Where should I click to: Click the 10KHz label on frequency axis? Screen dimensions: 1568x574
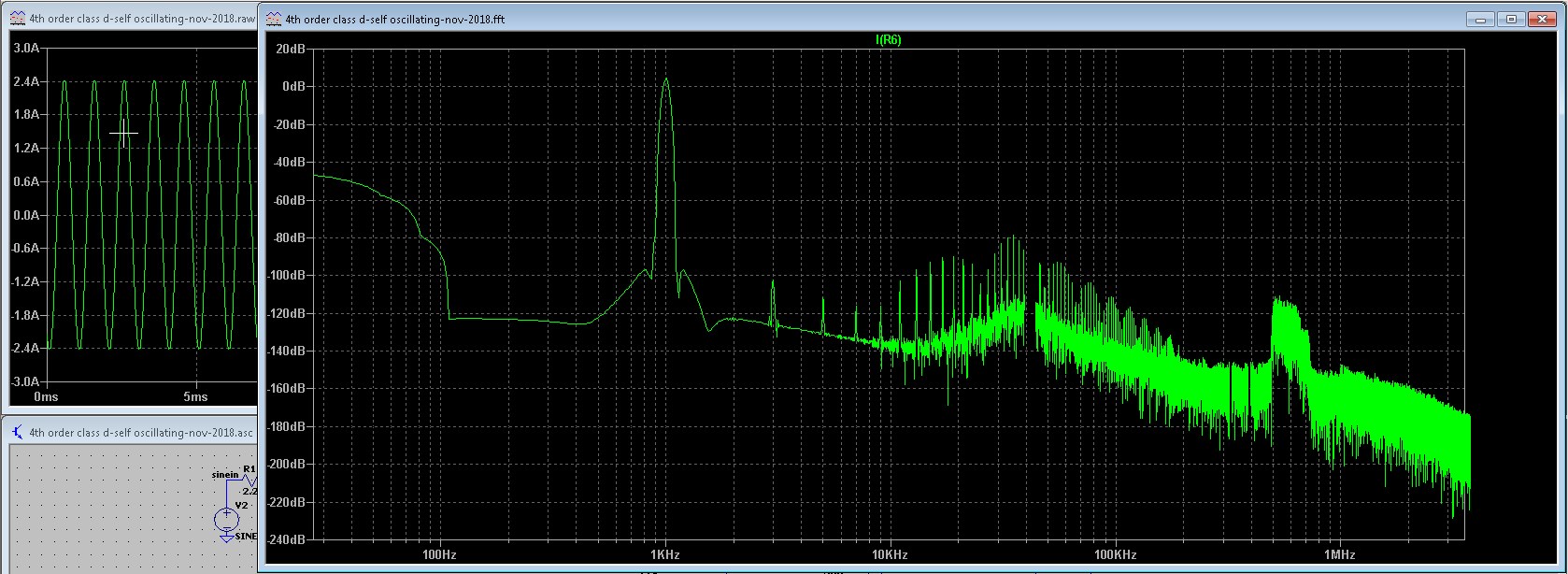(x=890, y=554)
